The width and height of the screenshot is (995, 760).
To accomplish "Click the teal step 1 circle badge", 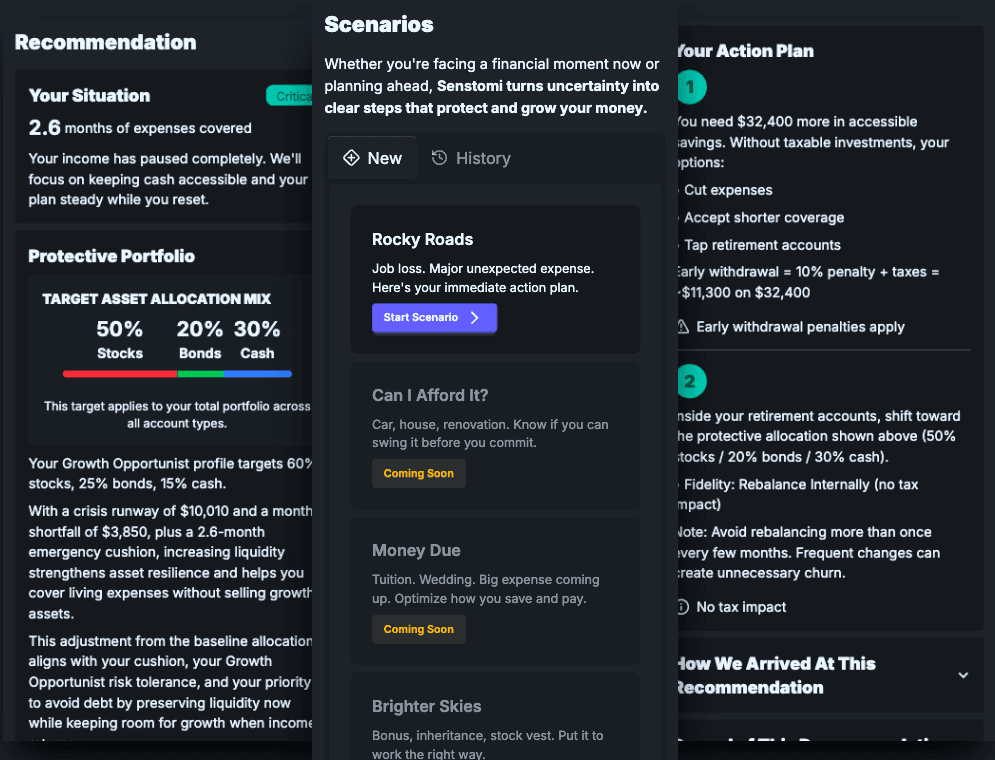I will pyautogui.click(x=690, y=87).
